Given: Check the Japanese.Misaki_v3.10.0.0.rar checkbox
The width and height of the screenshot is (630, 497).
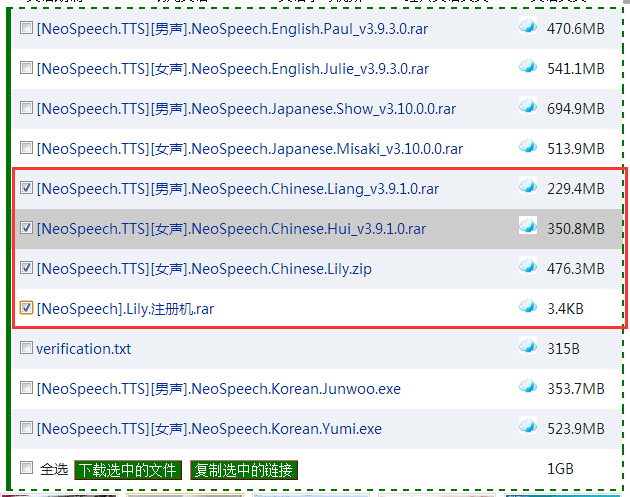Looking at the screenshot, I should coord(27,147).
